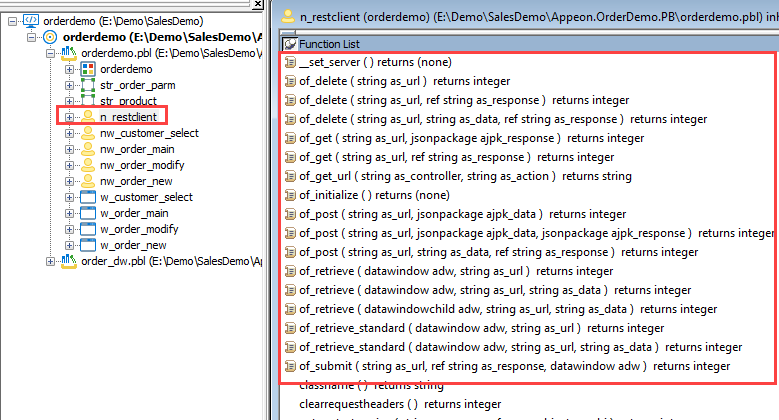Select the nw_order_modify tree item

pos(142,165)
